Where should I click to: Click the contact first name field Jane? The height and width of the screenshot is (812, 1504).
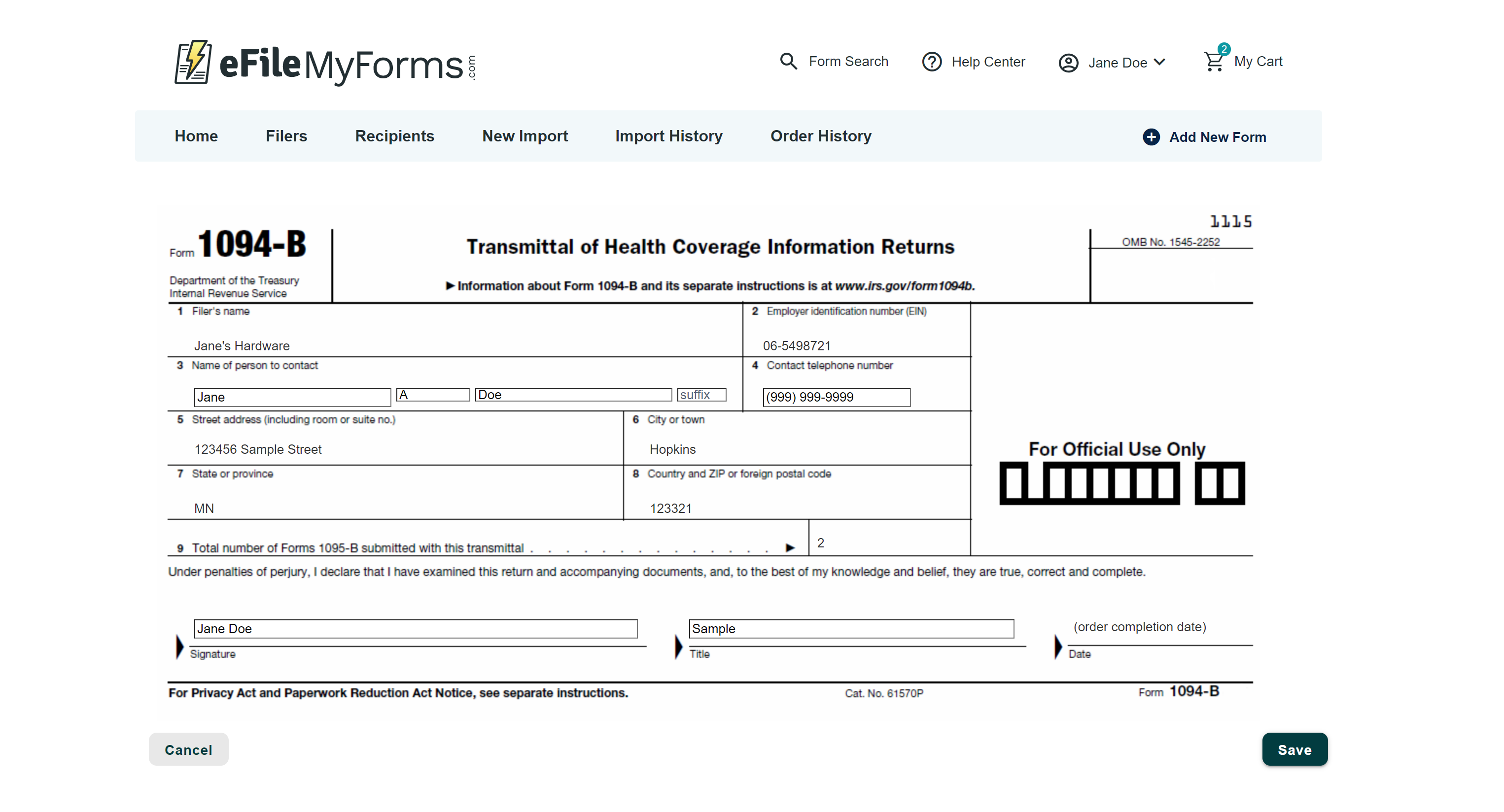click(292, 397)
